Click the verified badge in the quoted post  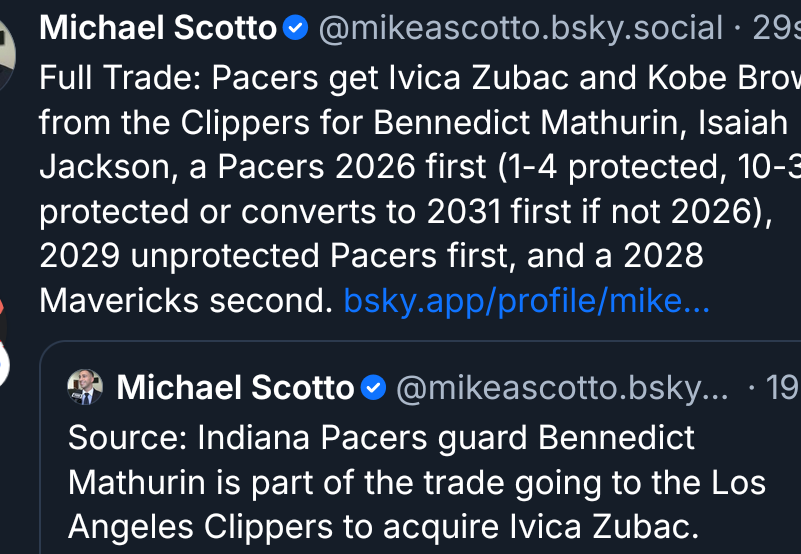pos(374,388)
